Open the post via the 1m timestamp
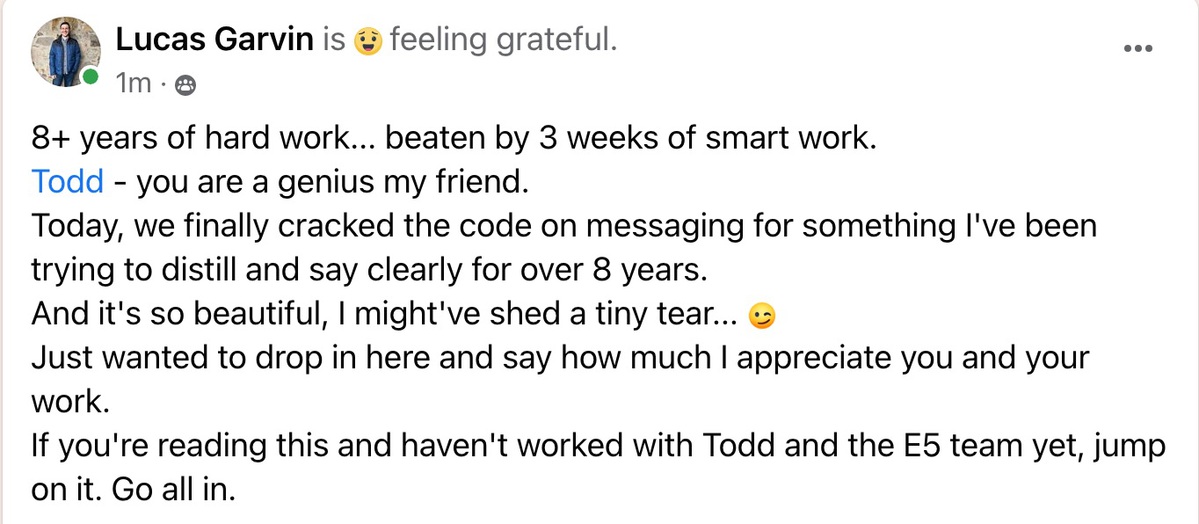The image size is (1199, 524). tap(133, 83)
